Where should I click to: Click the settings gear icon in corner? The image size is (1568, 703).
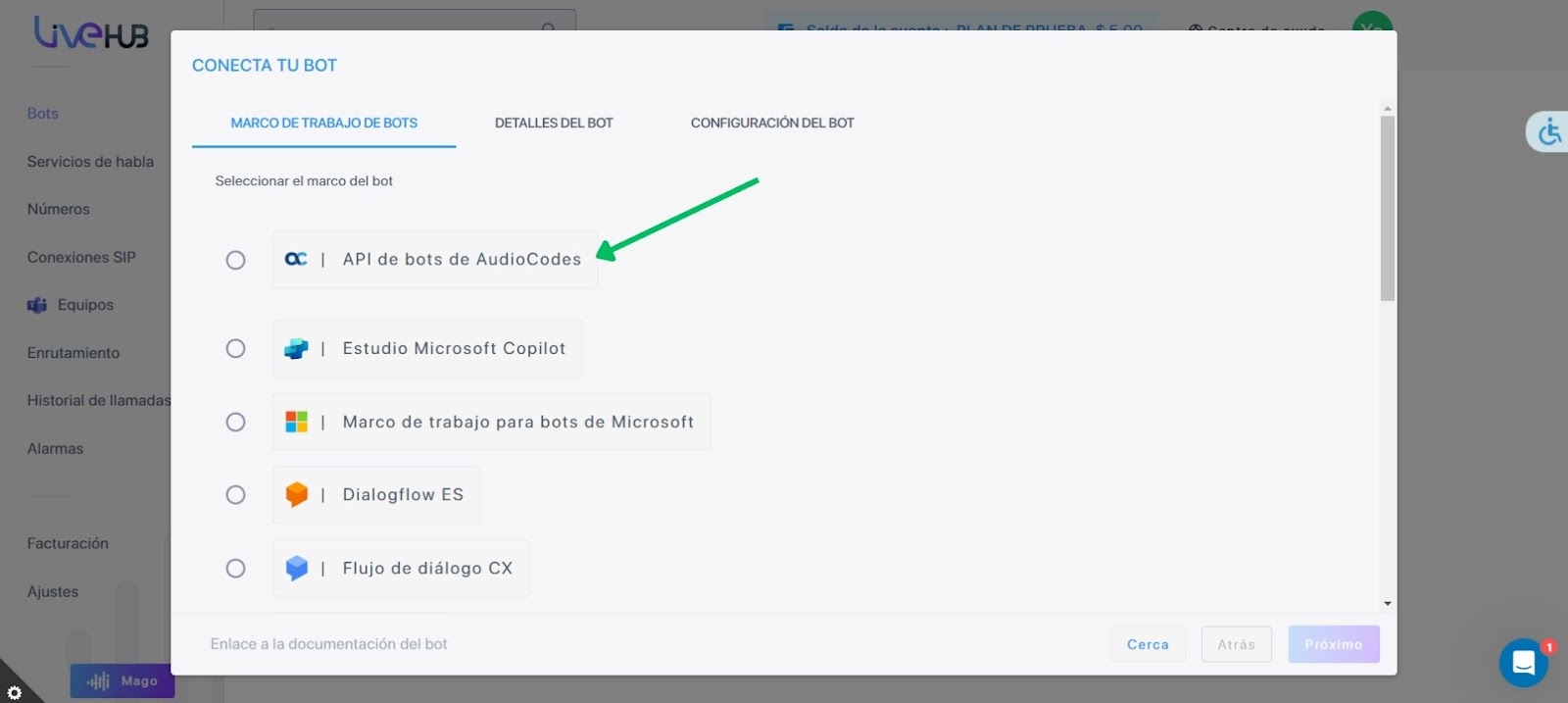point(14,691)
